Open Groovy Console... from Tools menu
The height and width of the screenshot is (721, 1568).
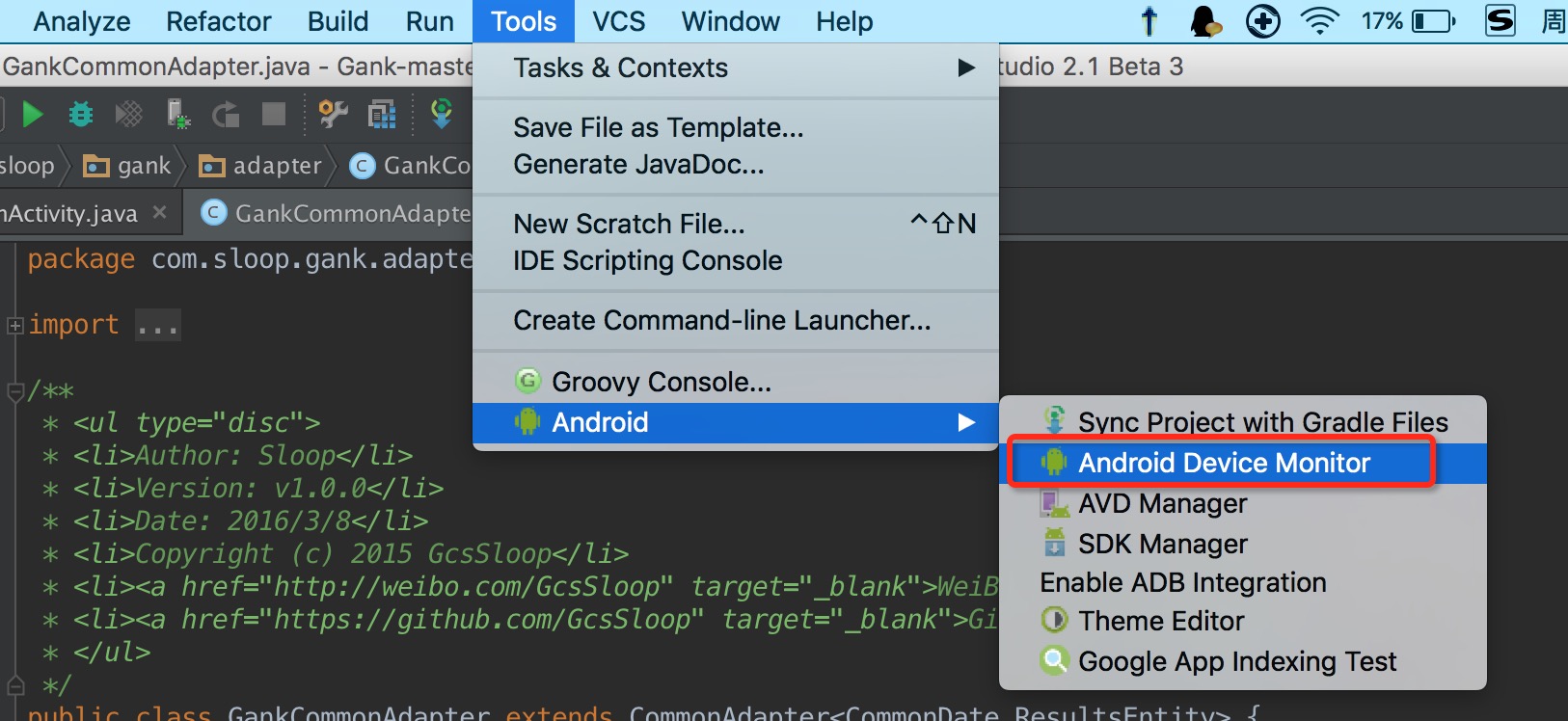[x=736, y=382]
